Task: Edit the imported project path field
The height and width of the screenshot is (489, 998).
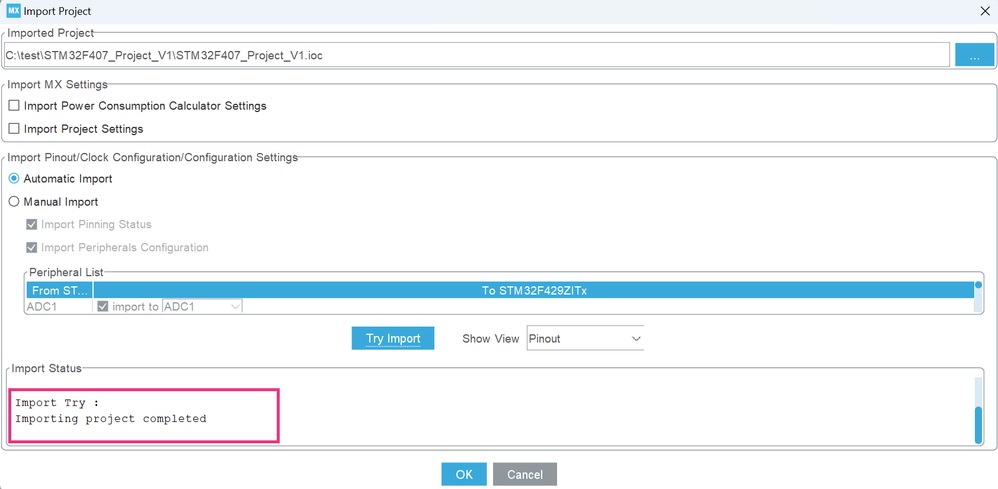Action: coord(476,55)
